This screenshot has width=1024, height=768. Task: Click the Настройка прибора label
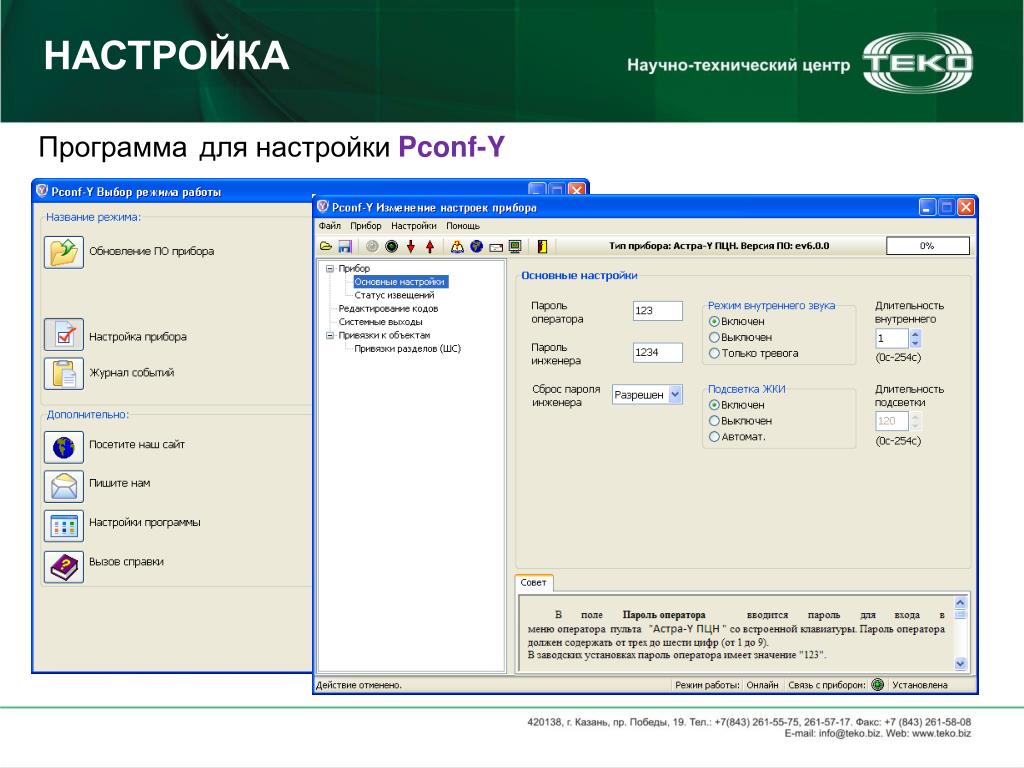coord(138,337)
